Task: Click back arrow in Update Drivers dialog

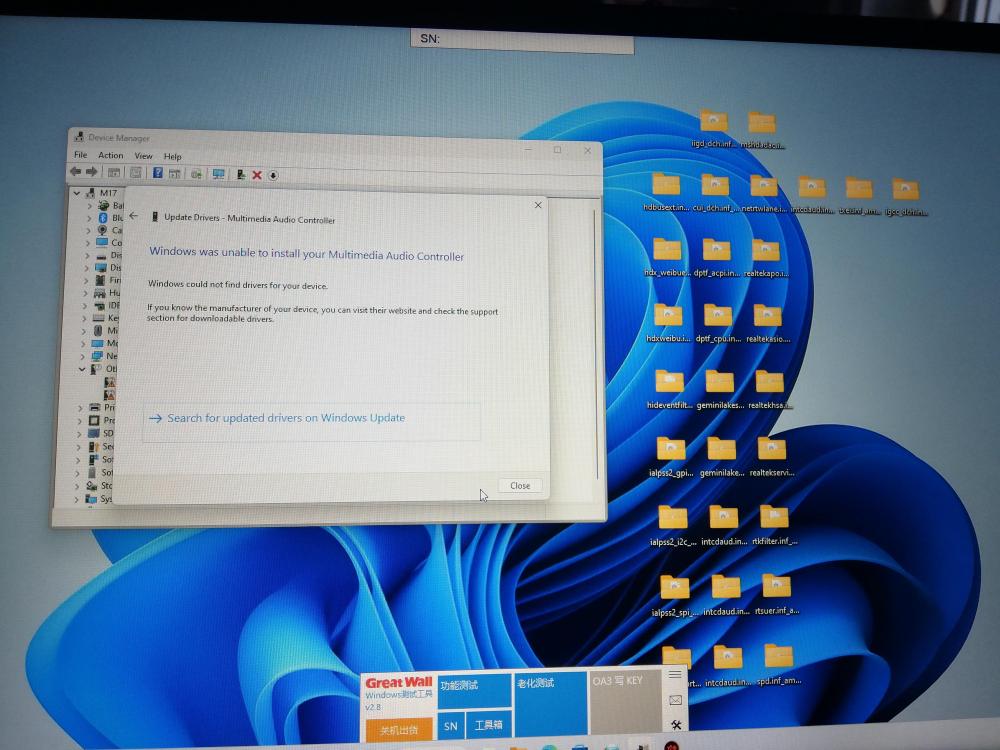Action: [133, 216]
